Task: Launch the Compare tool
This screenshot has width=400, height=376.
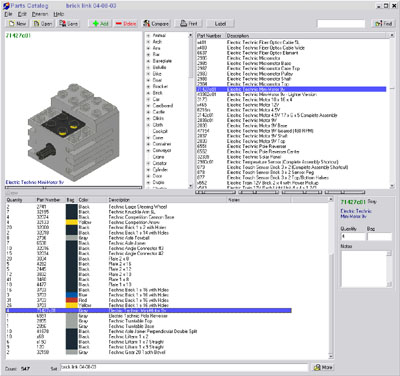Action: [x=156, y=24]
